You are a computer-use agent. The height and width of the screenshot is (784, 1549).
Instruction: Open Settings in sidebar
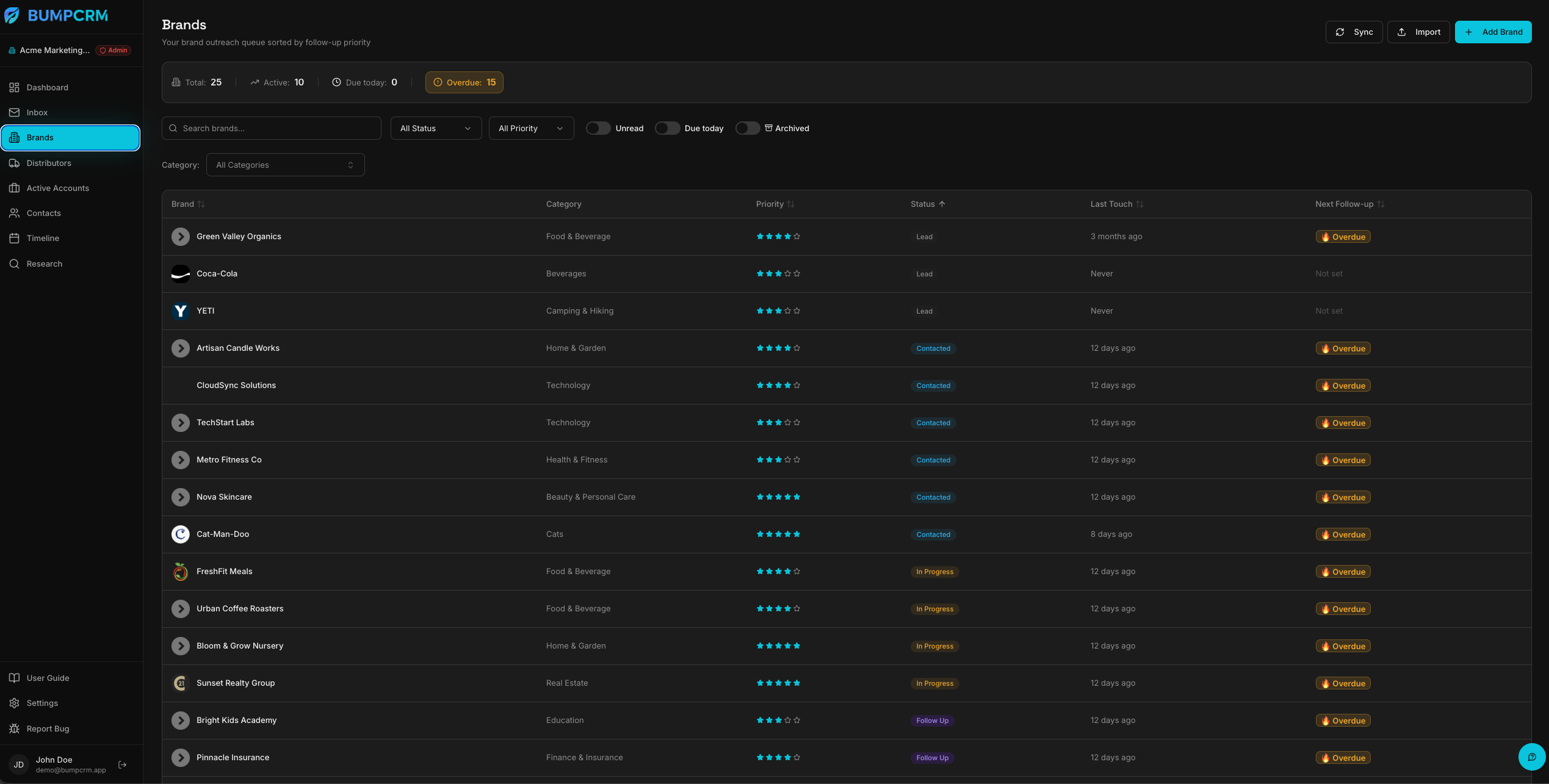(x=70, y=703)
